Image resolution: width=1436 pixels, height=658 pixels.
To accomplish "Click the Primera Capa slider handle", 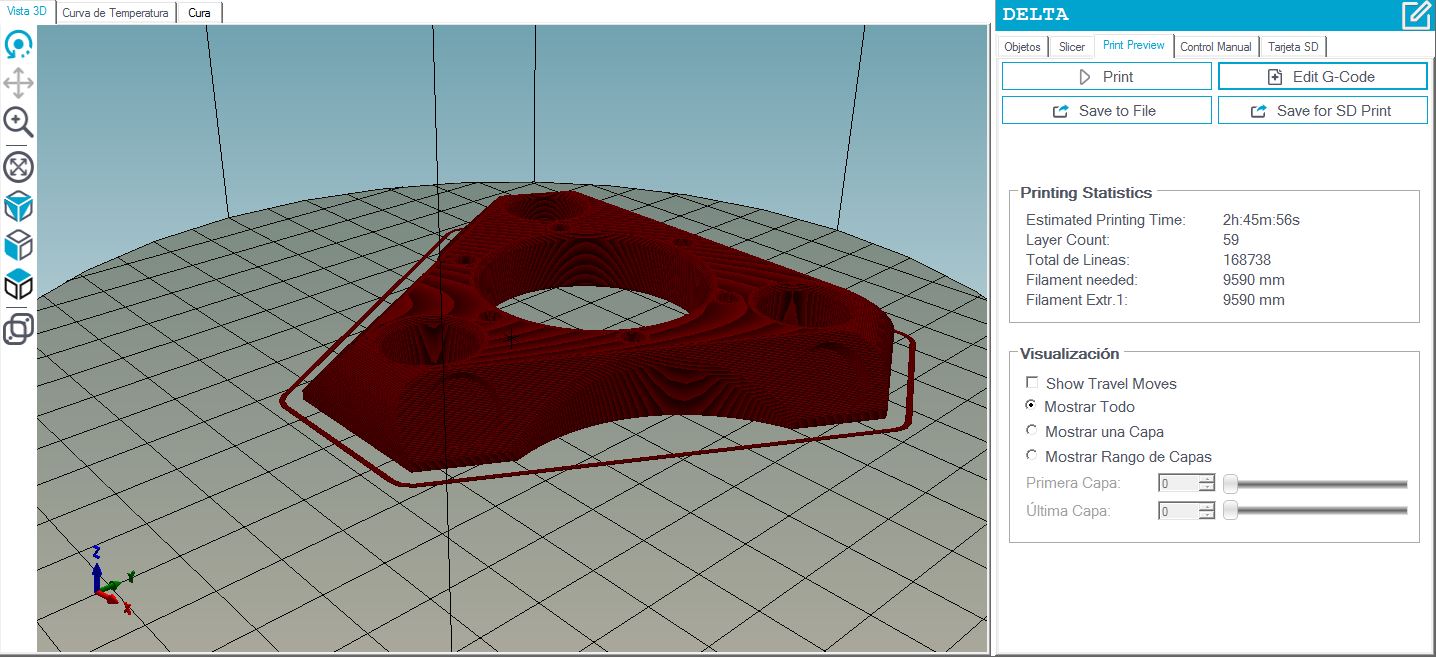I will click(1231, 484).
